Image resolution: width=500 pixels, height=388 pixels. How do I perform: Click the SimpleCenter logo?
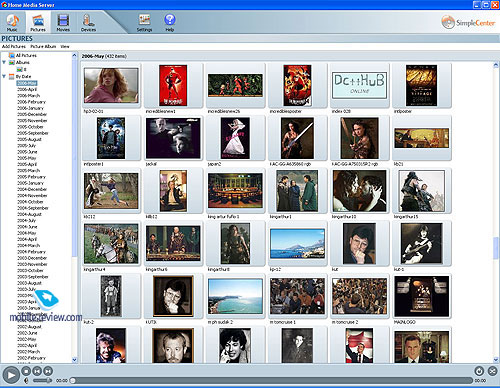click(468, 22)
